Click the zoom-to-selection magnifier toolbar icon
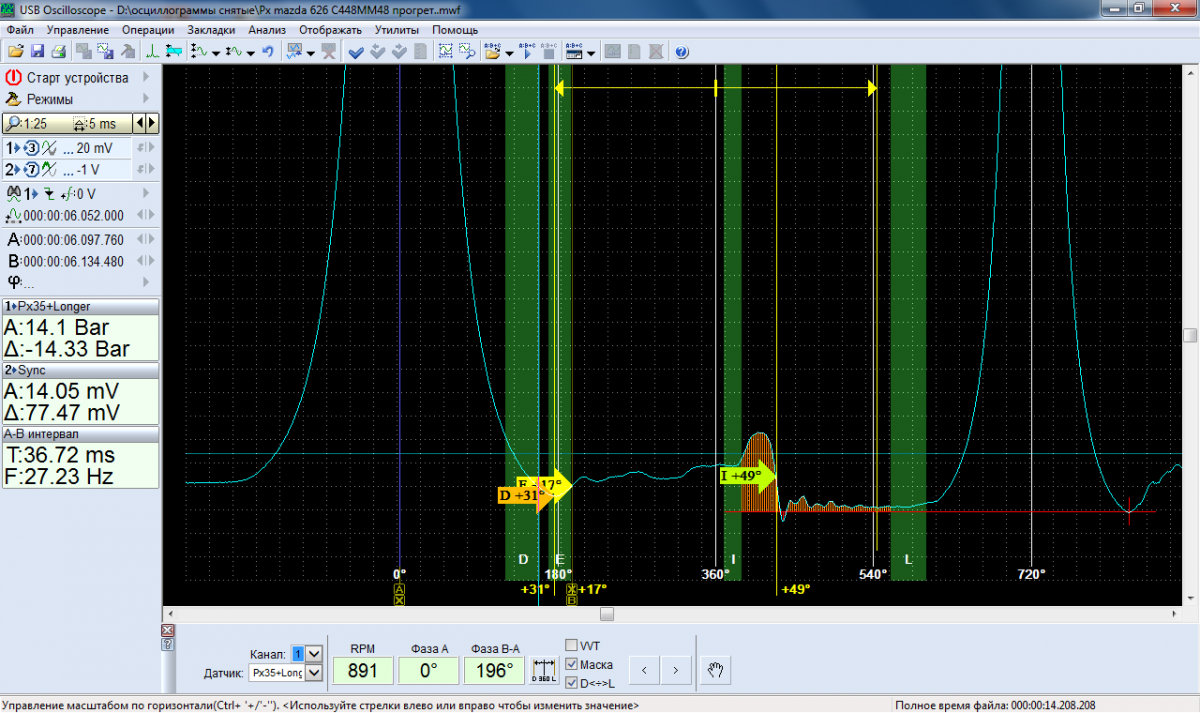 coord(467,51)
